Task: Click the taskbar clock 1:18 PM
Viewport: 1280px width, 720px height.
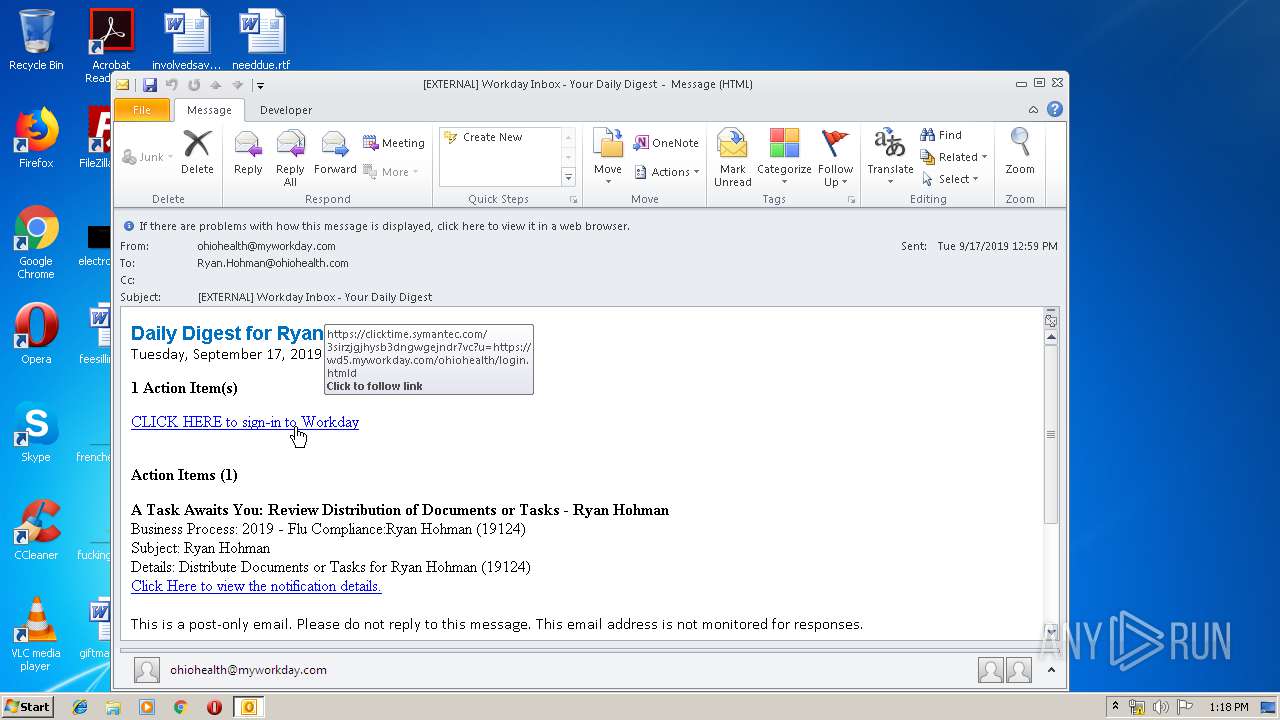Action: point(1228,707)
